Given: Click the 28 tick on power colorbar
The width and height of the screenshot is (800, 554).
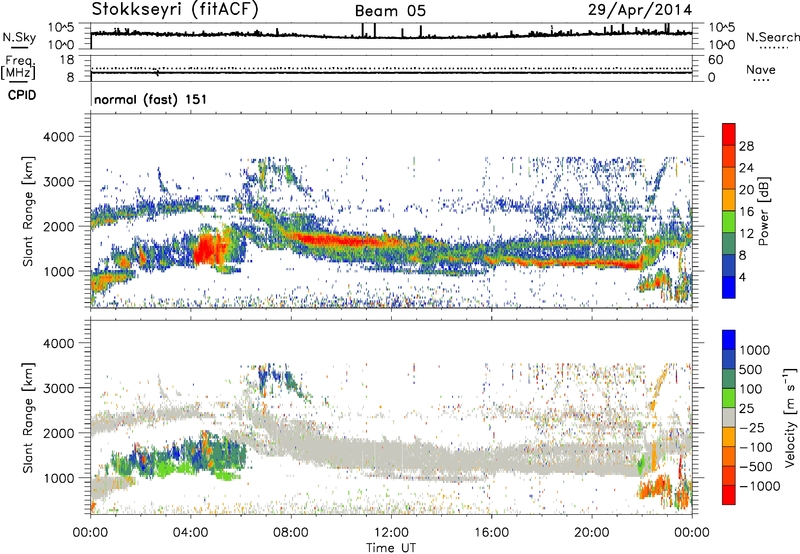Looking at the screenshot, I should point(746,146).
